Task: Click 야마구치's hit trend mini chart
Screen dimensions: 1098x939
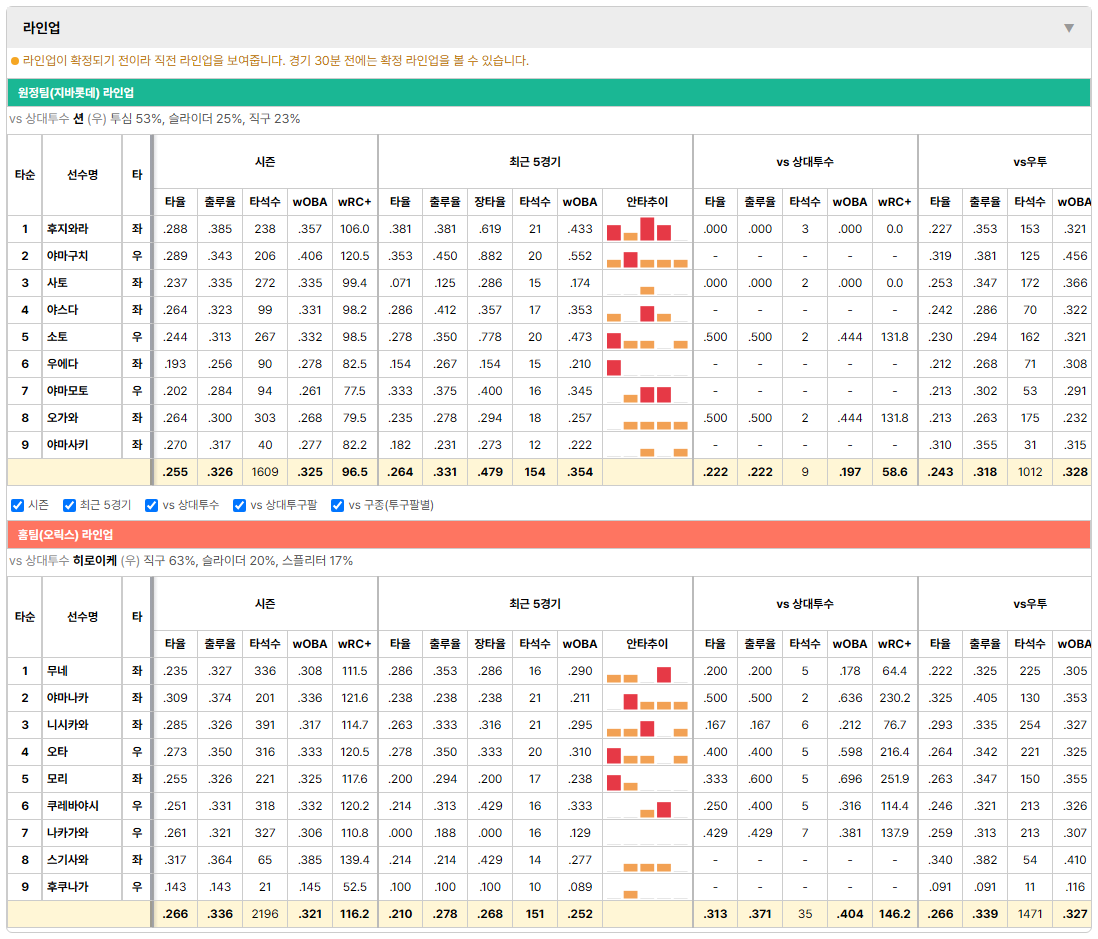Action: point(647,256)
